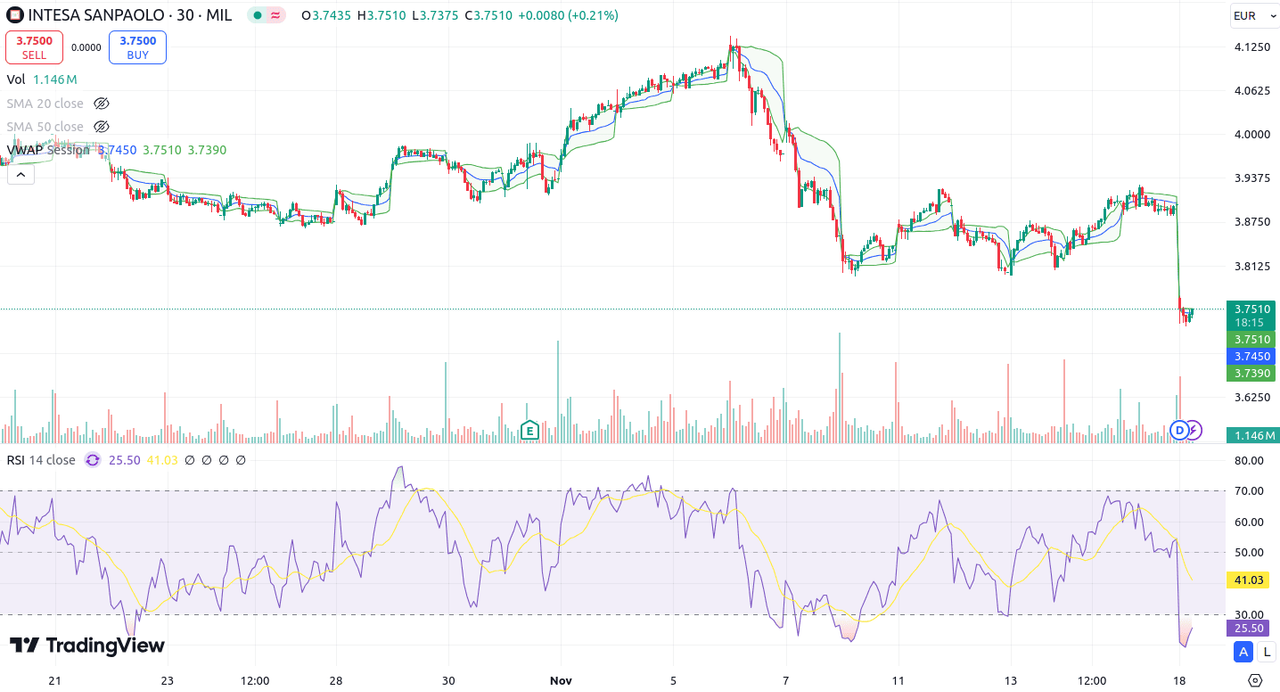The height and width of the screenshot is (692, 1280).
Task: Click the red delayed-data indicator icon
Action: pyautogui.click(x=276, y=15)
